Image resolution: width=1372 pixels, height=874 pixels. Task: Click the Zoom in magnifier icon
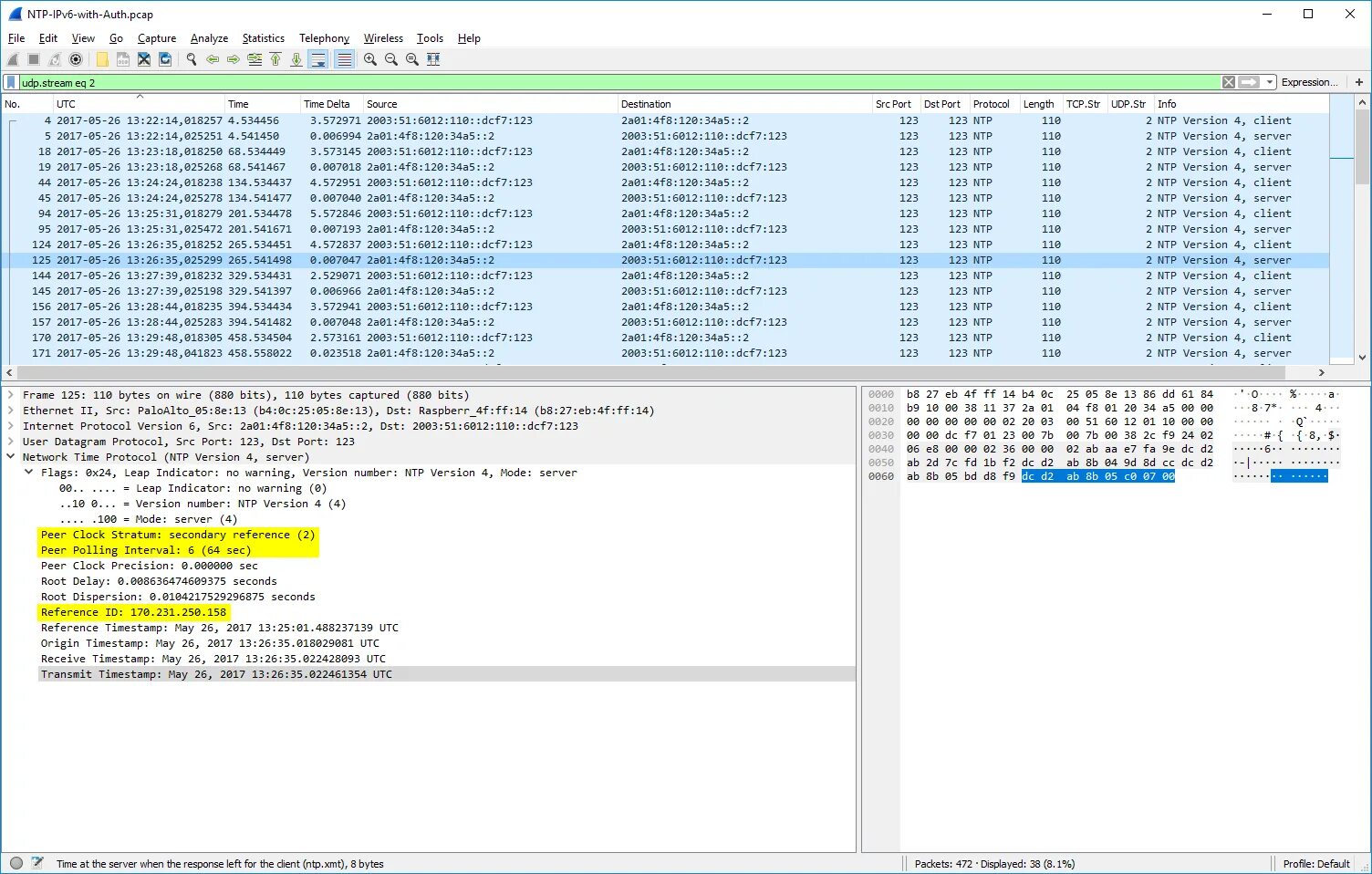click(370, 59)
